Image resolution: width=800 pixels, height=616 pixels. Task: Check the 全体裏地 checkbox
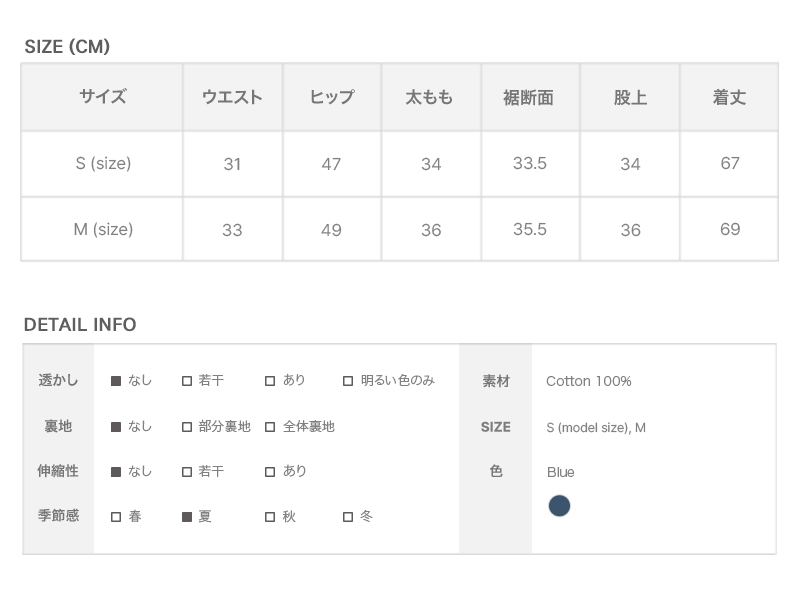coord(270,427)
